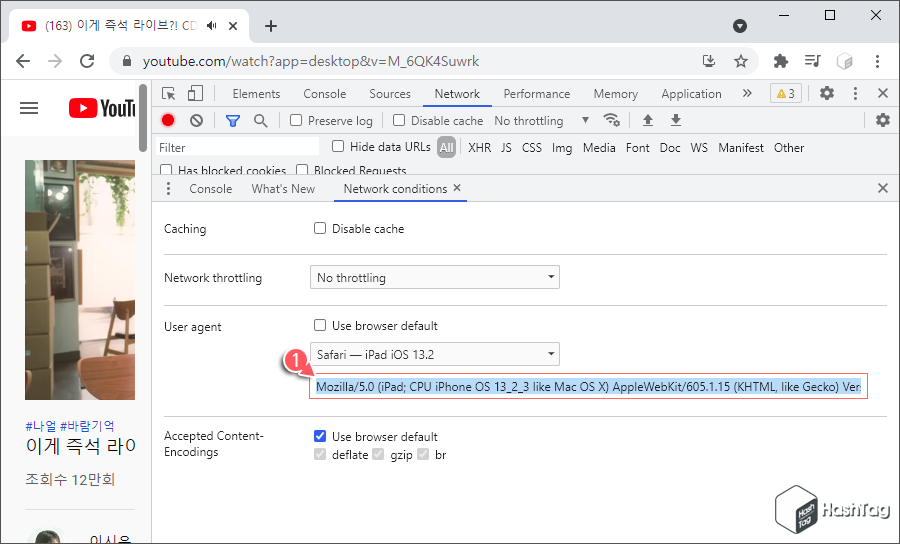Filter requests by JS
Screen dimensions: 900x544
pos(506,147)
